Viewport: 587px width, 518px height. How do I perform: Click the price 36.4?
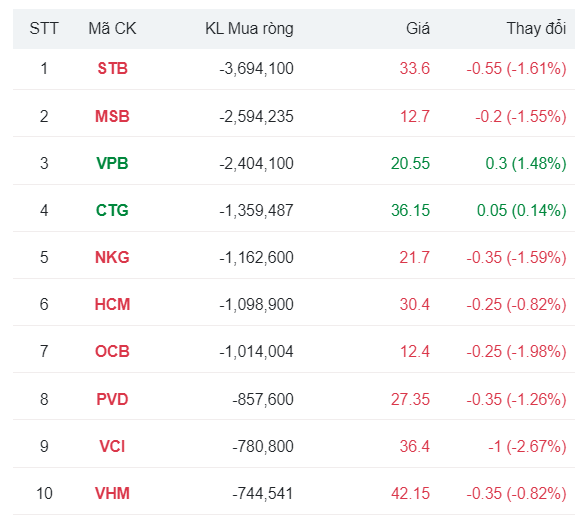414,447
